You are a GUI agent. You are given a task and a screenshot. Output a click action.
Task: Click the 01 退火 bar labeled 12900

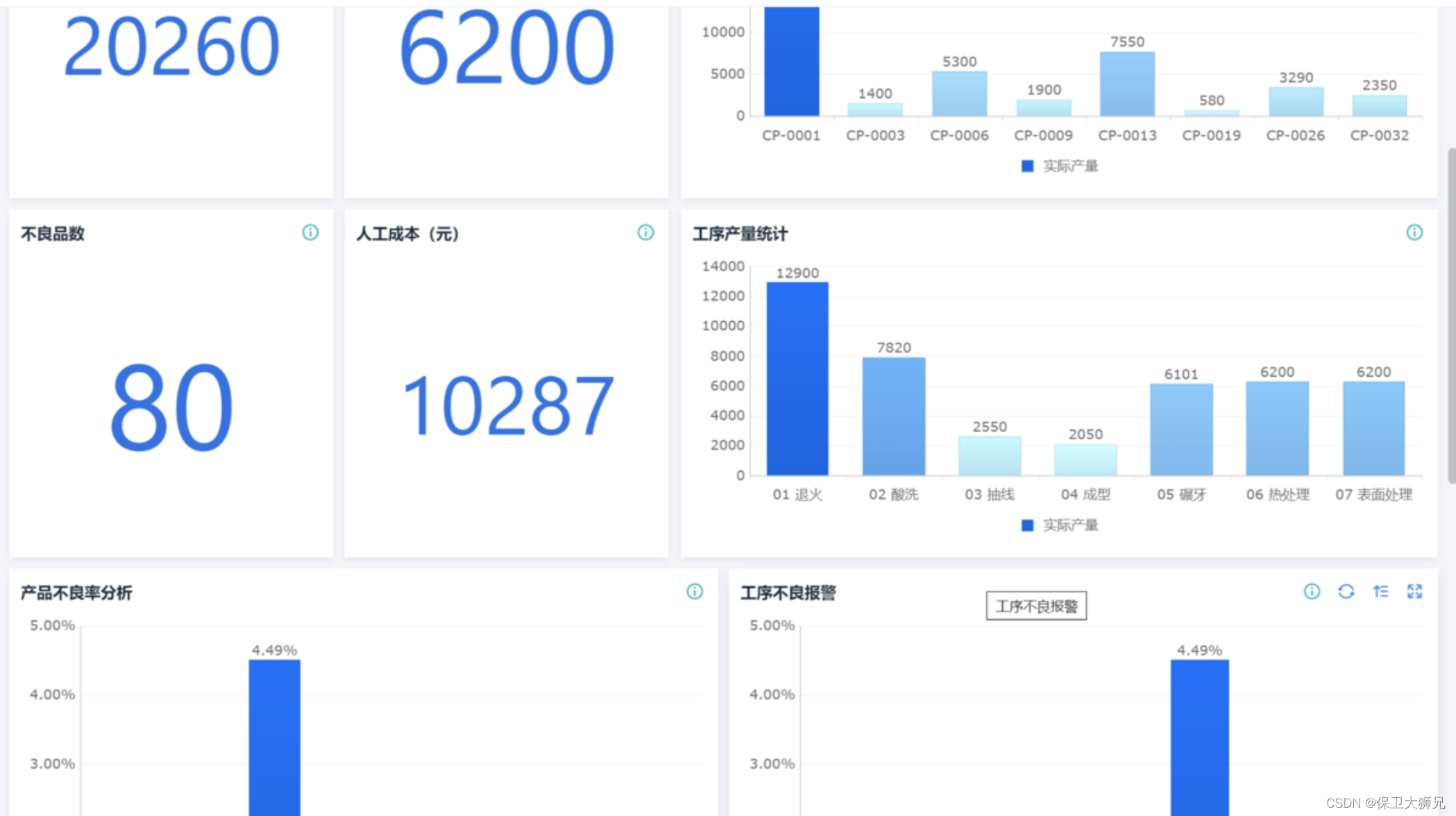797,378
